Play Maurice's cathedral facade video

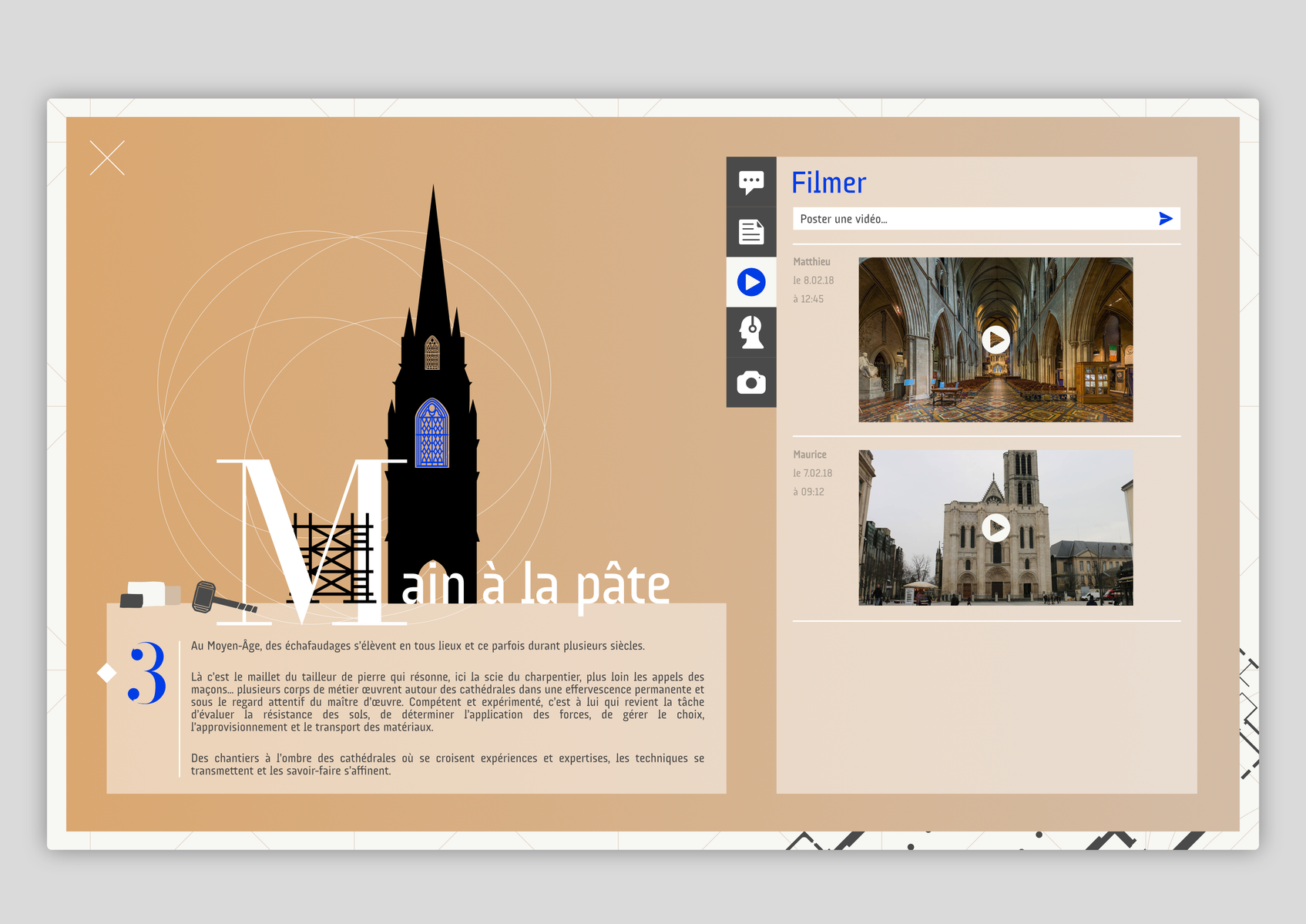[995, 528]
